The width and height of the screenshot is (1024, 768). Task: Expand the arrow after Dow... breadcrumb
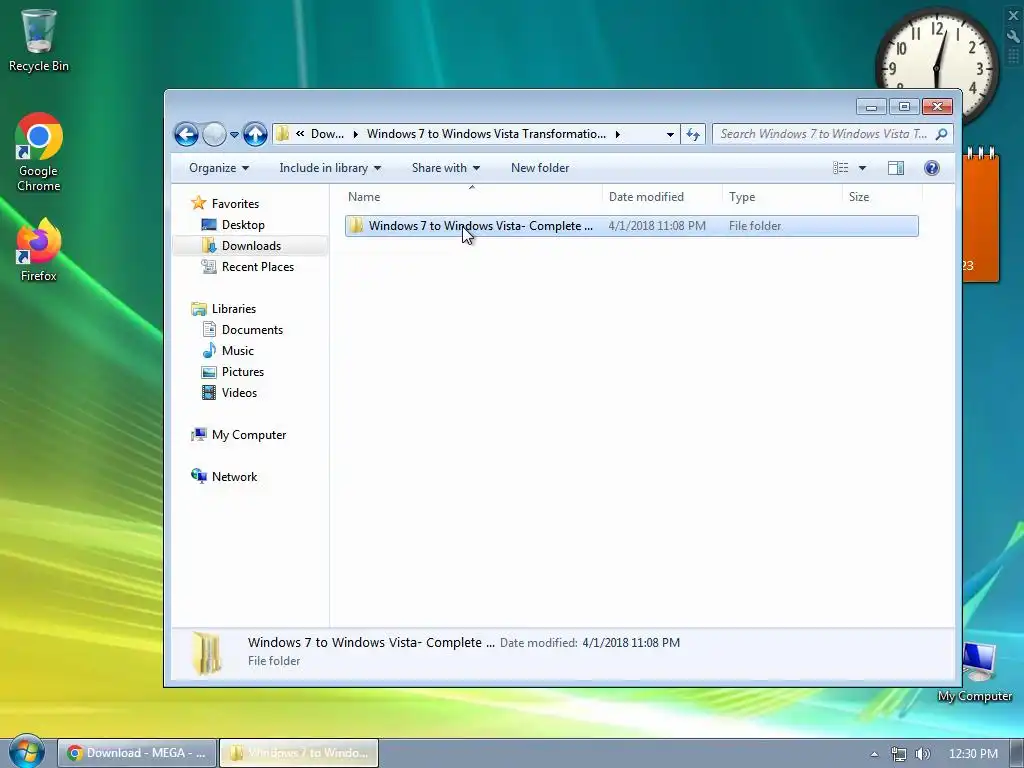tap(355, 134)
